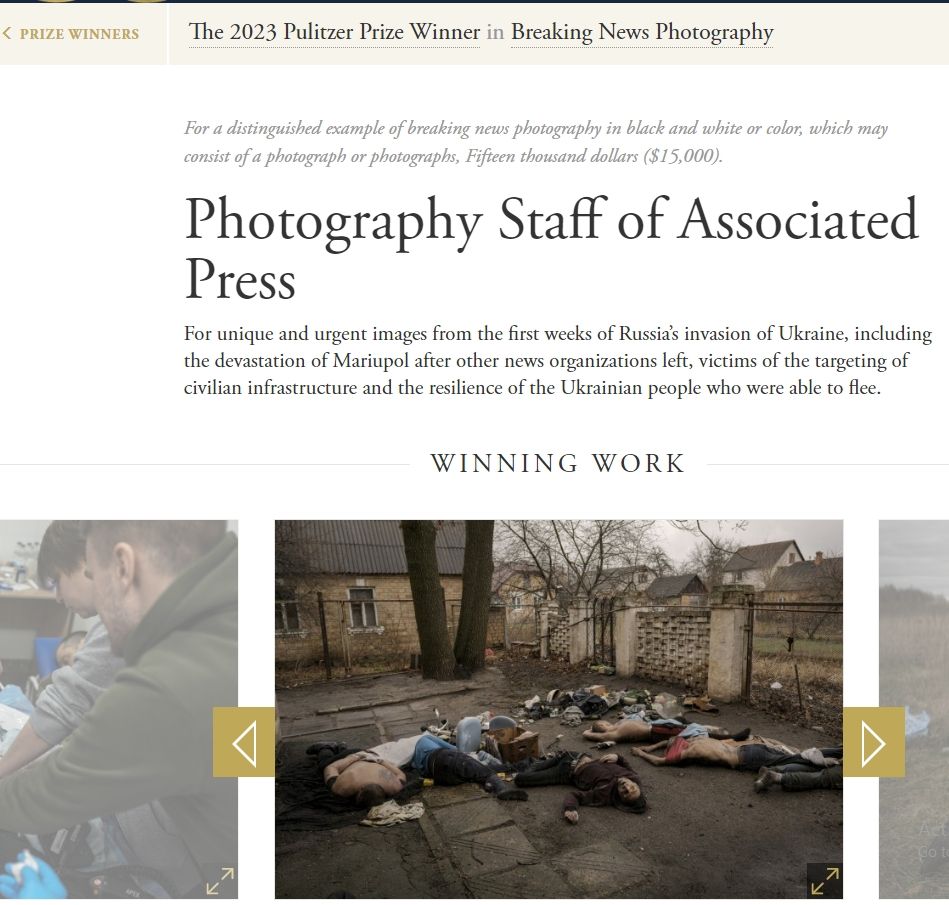Click the word 'in' between header links

[x=495, y=31]
